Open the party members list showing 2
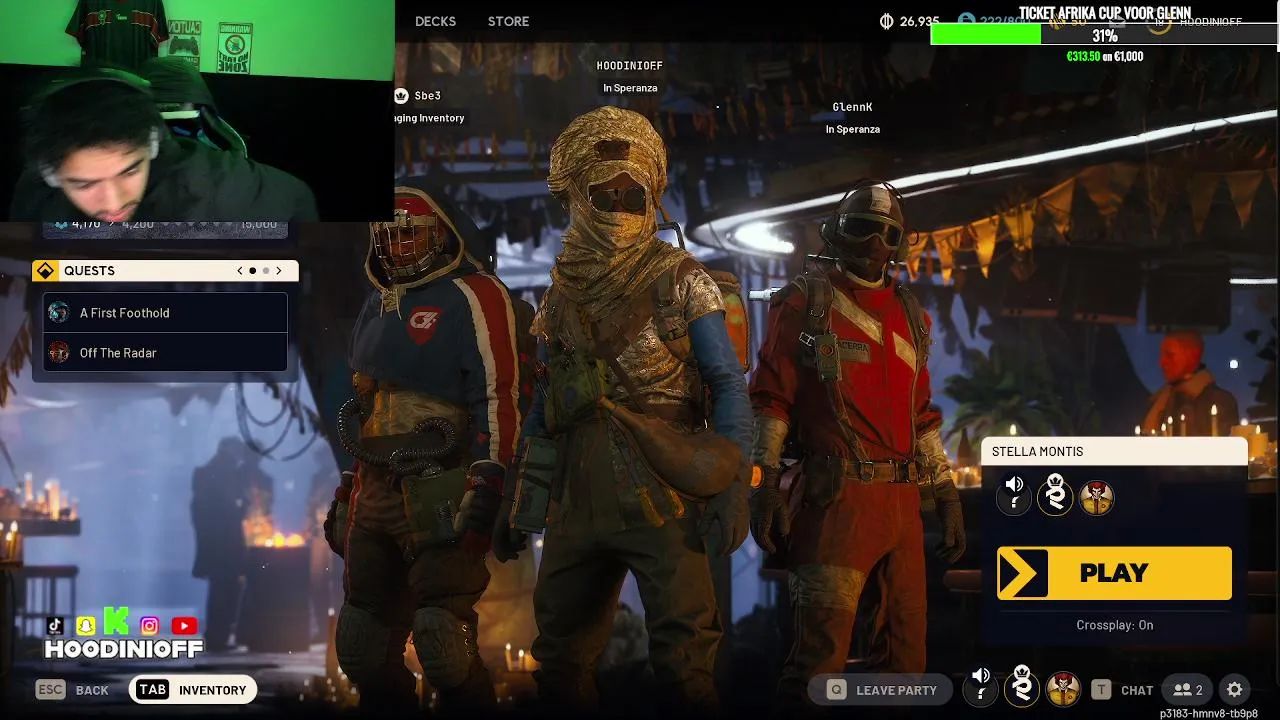 [1188, 690]
